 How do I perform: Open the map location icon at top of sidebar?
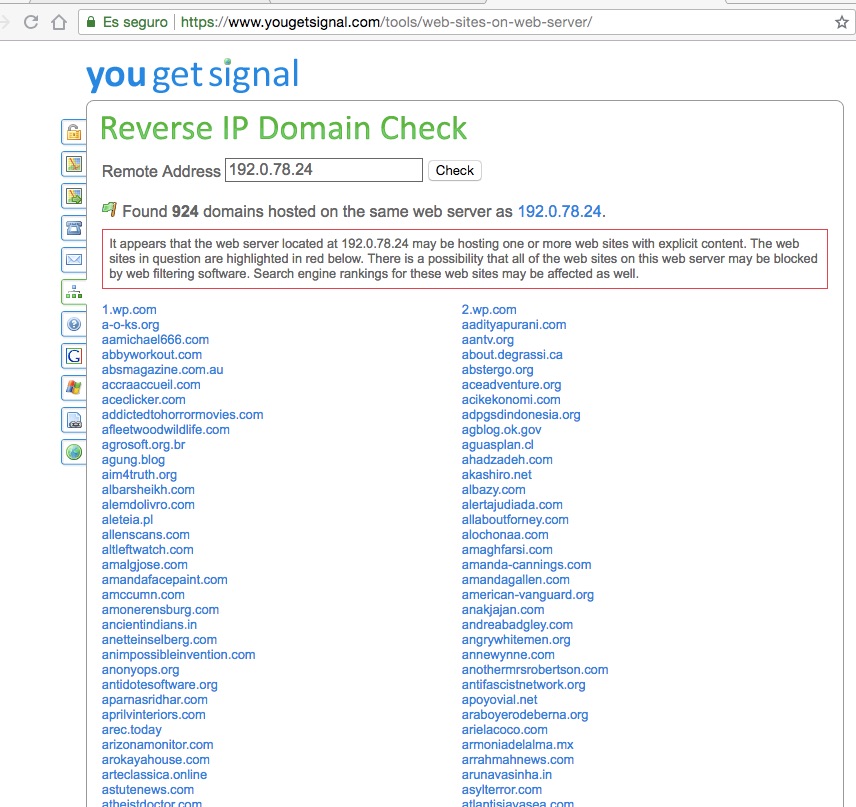(73, 164)
